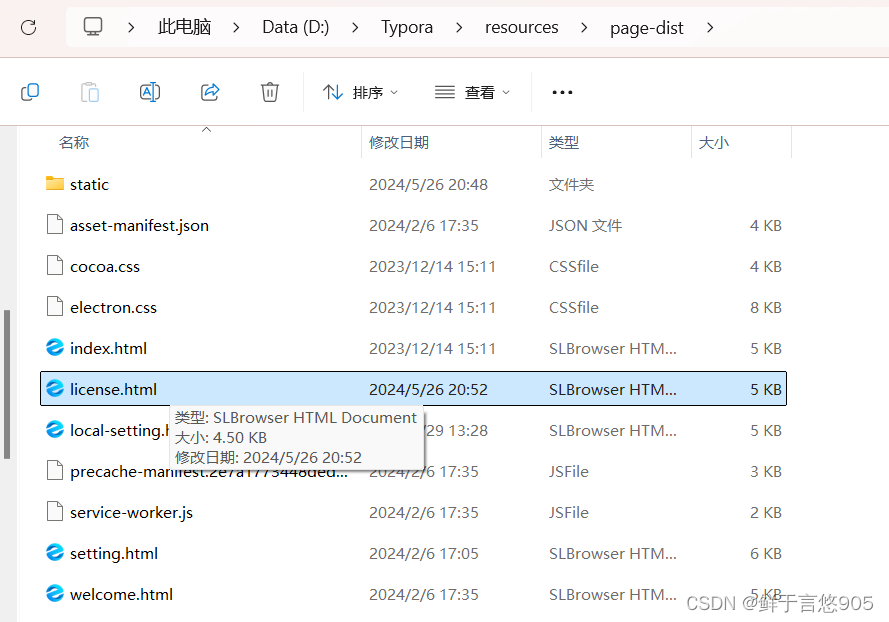Click the share icon in toolbar

[x=210, y=92]
